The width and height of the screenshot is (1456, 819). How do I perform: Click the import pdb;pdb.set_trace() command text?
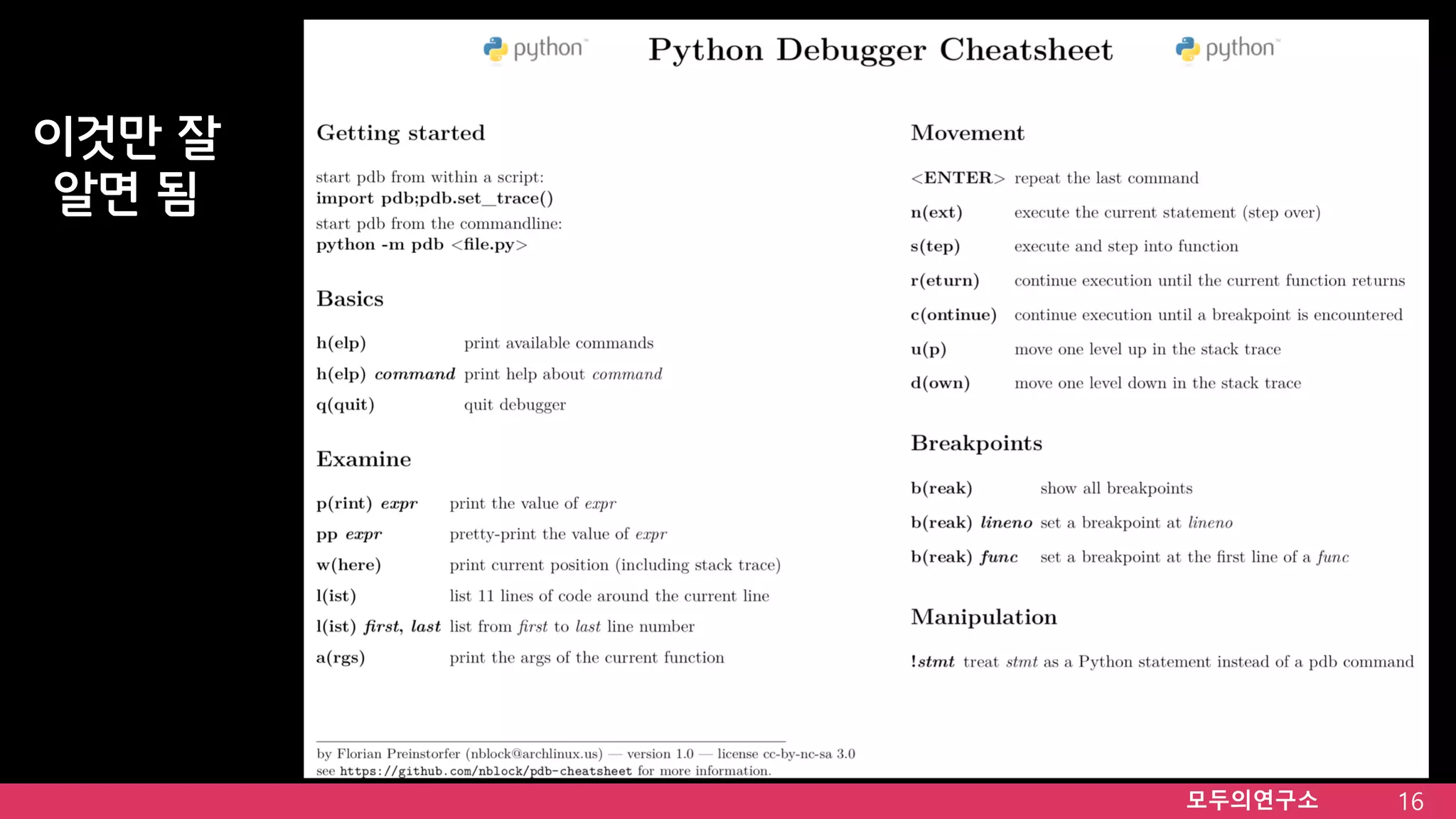point(434,198)
